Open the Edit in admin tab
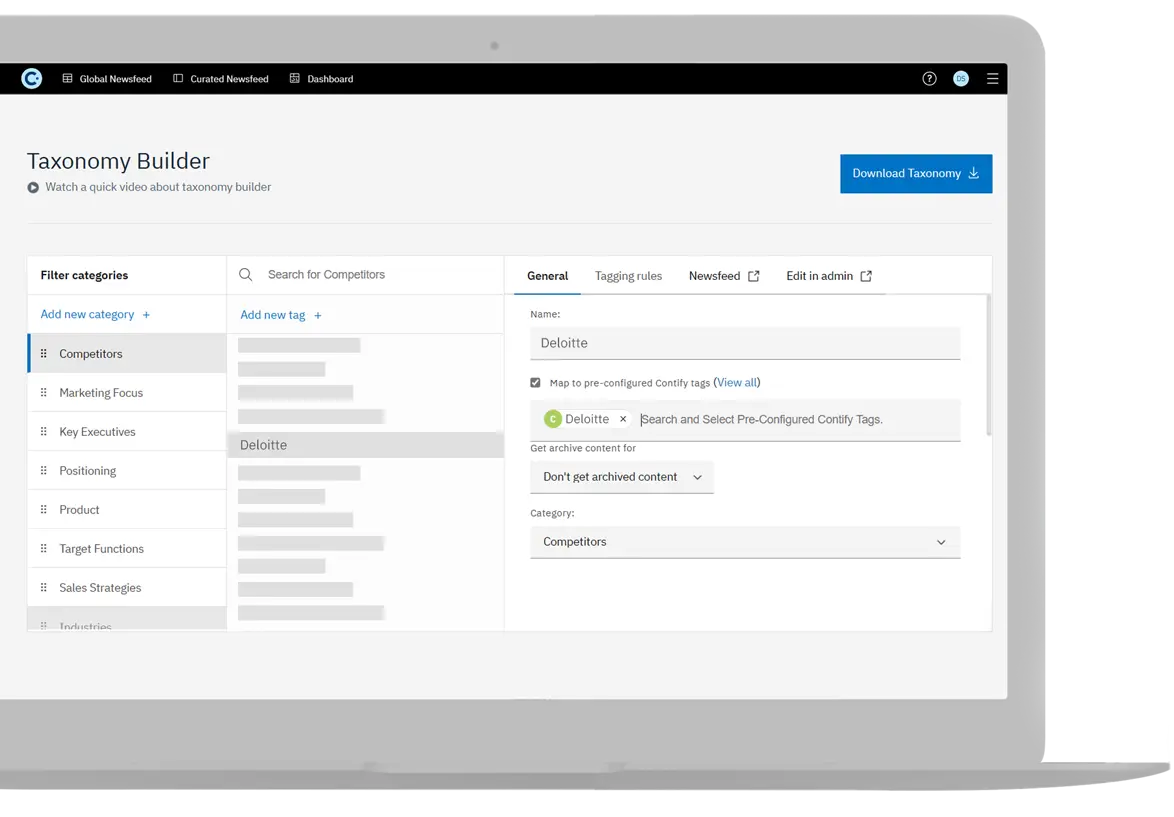The width and height of the screenshot is (1174, 817). (829, 276)
